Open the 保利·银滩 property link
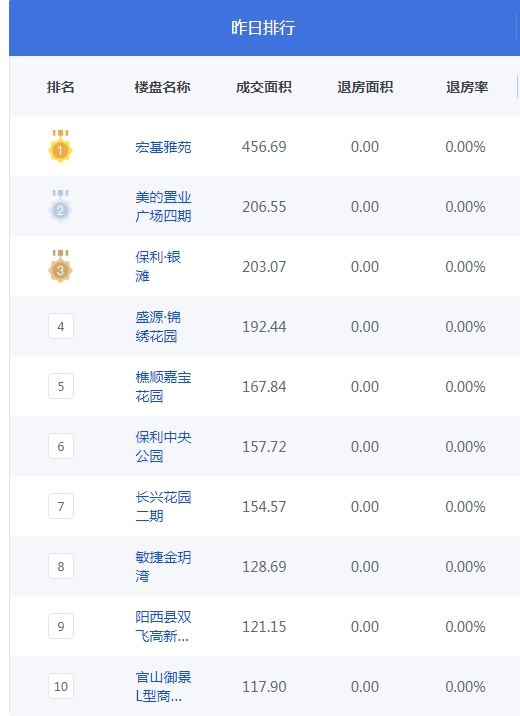Screen dimensions: 520x716 coord(158,266)
